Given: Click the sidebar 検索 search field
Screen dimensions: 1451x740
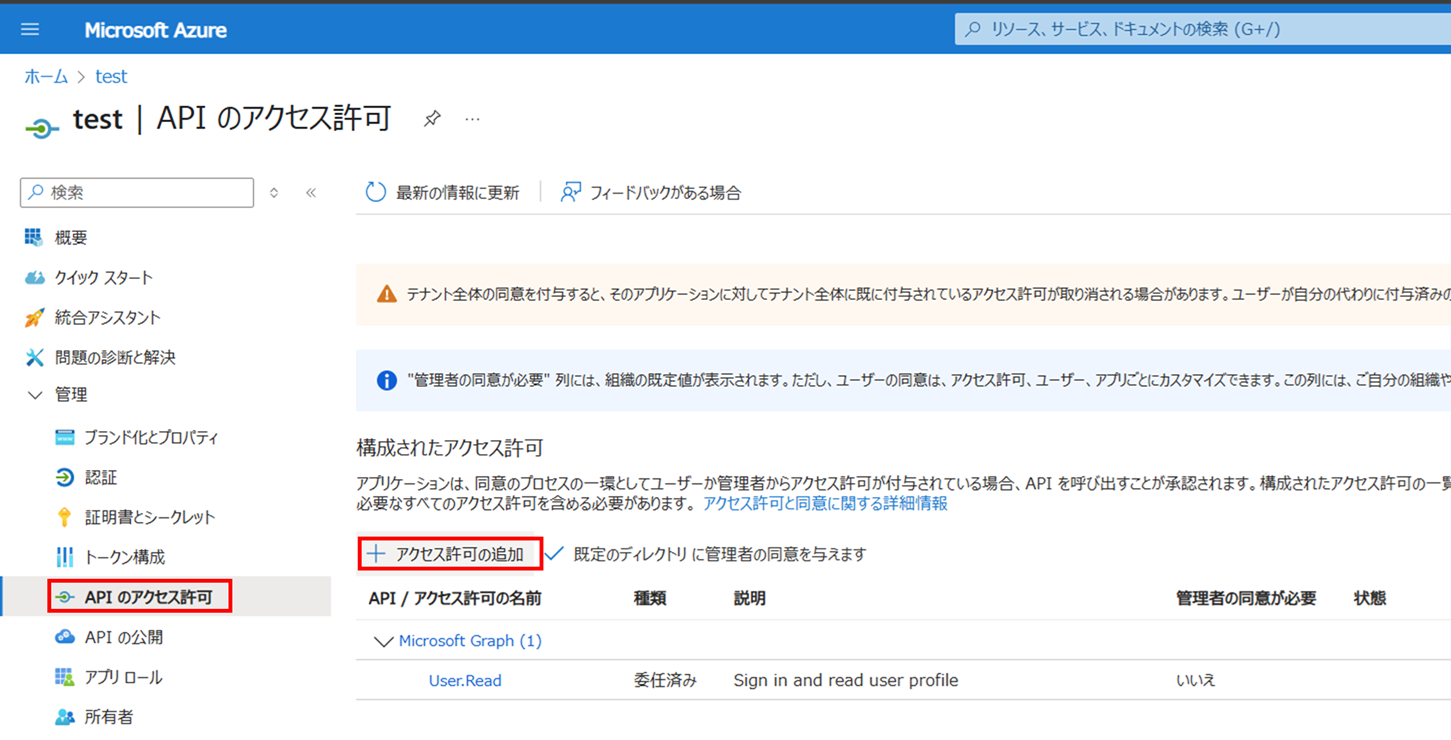Looking at the screenshot, I should pos(137,192).
